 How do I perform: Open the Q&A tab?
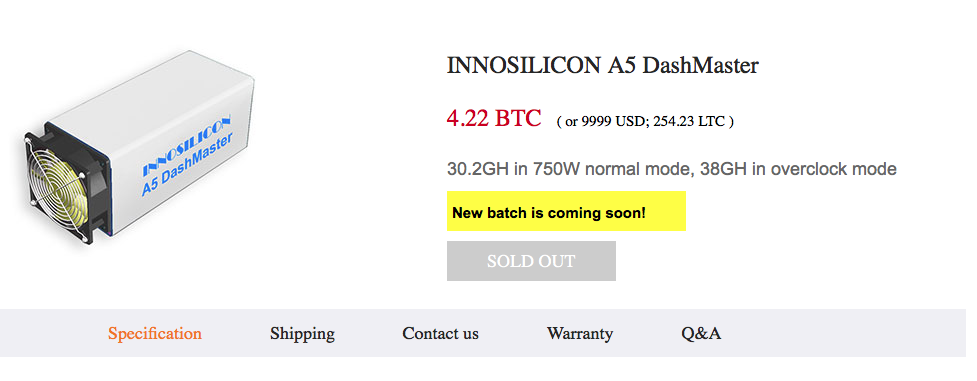pyautogui.click(x=701, y=334)
